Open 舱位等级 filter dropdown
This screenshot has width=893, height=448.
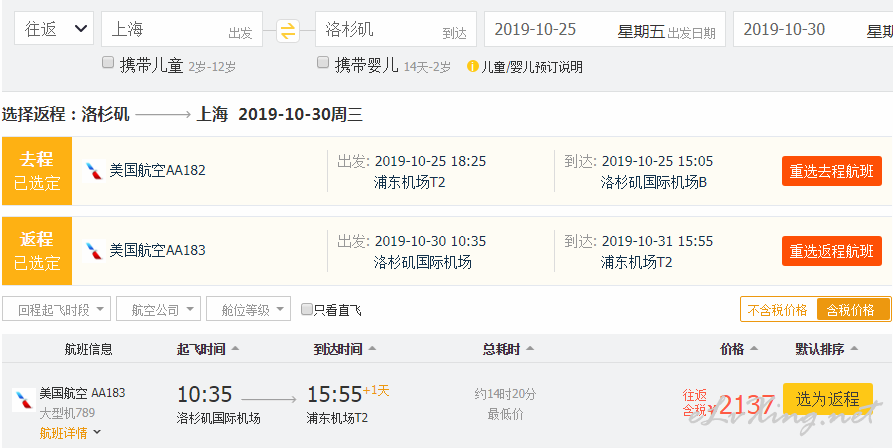tap(248, 309)
